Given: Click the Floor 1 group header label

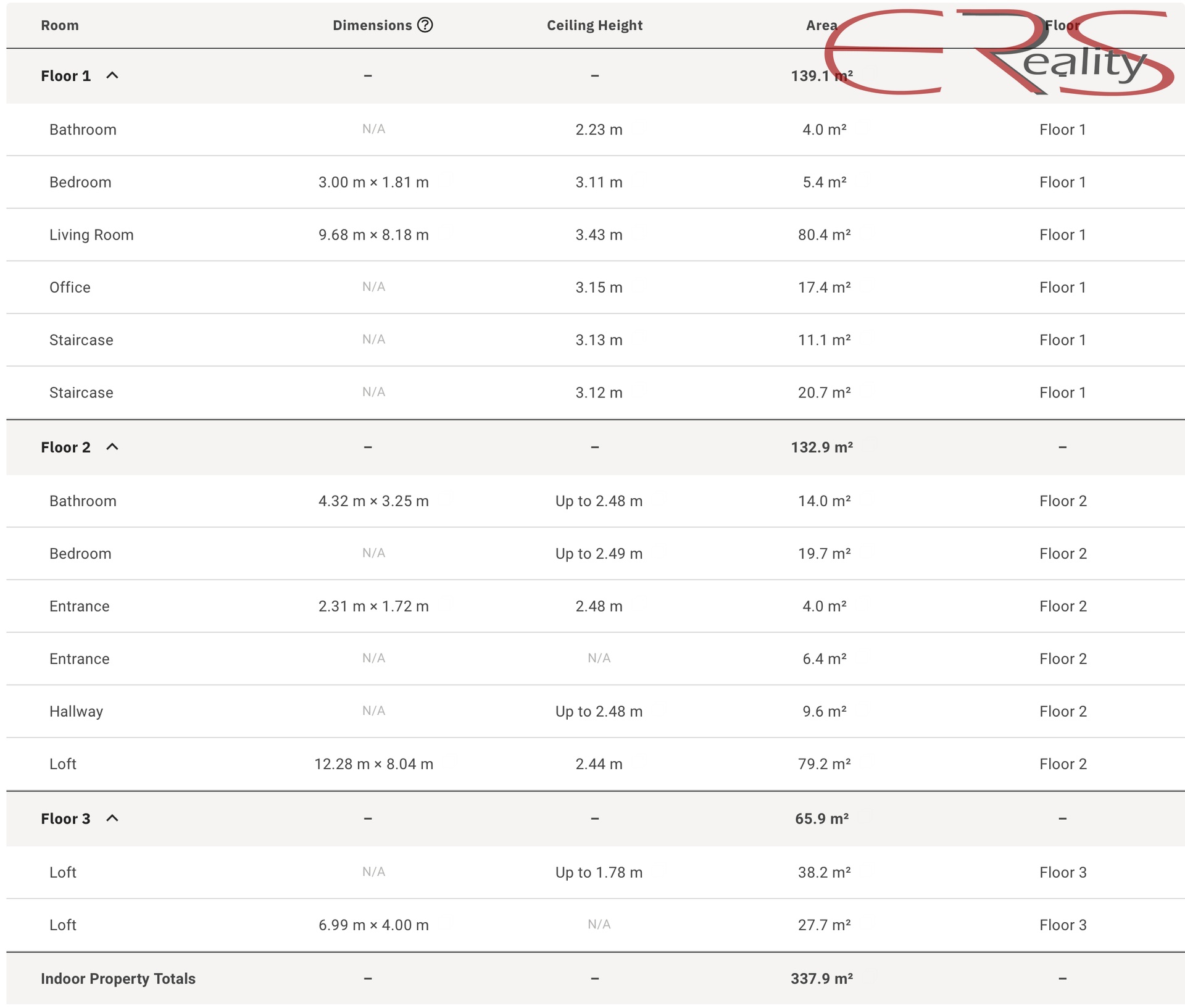Looking at the screenshot, I should [x=65, y=75].
